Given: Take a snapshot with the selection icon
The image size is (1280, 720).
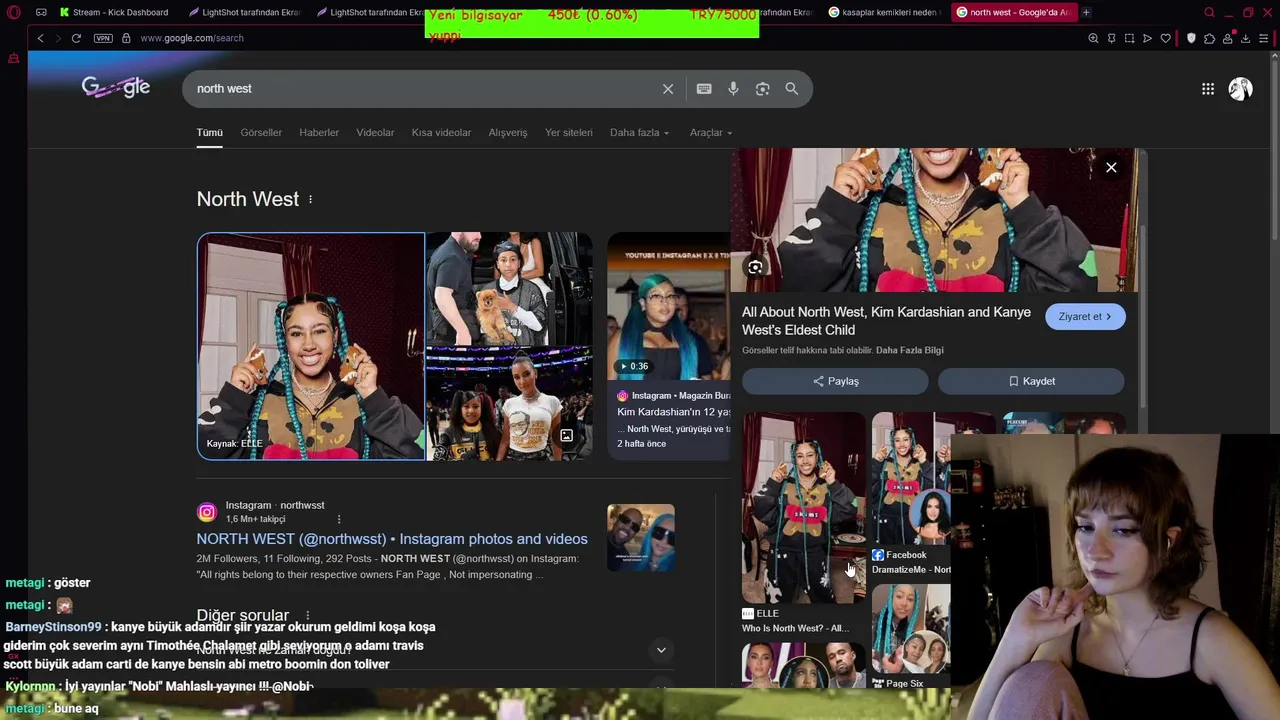Looking at the screenshot, I should [1129, 38].
